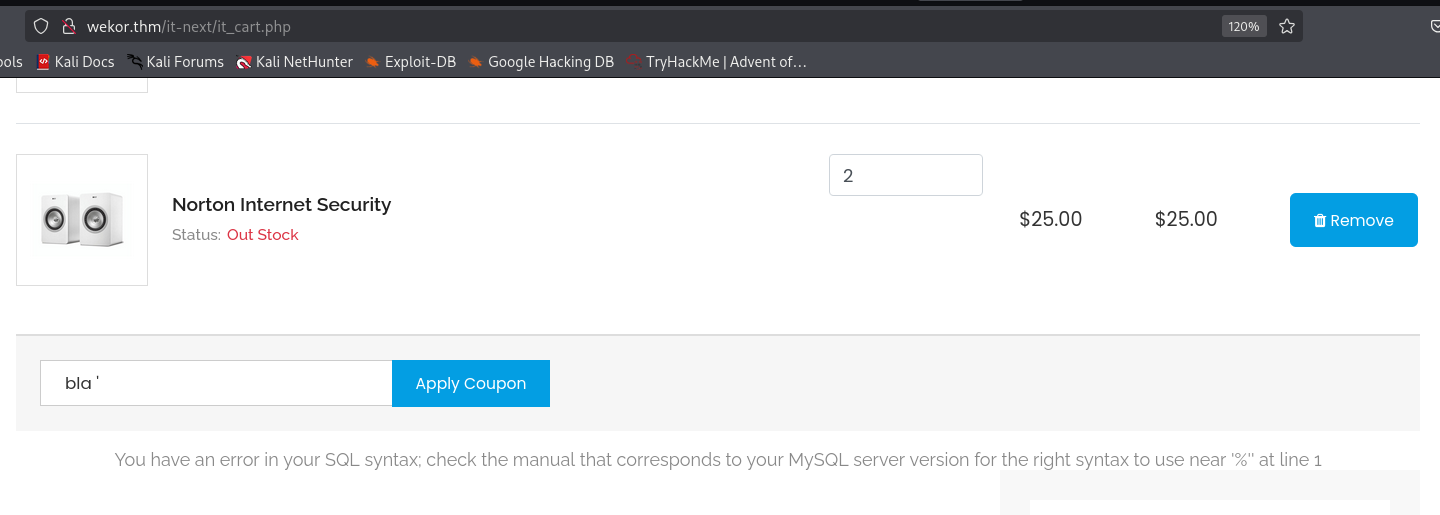The image size is (1440, 515).
Task: Open the Google Hacking DB bookmark
Action: (541, 62)
